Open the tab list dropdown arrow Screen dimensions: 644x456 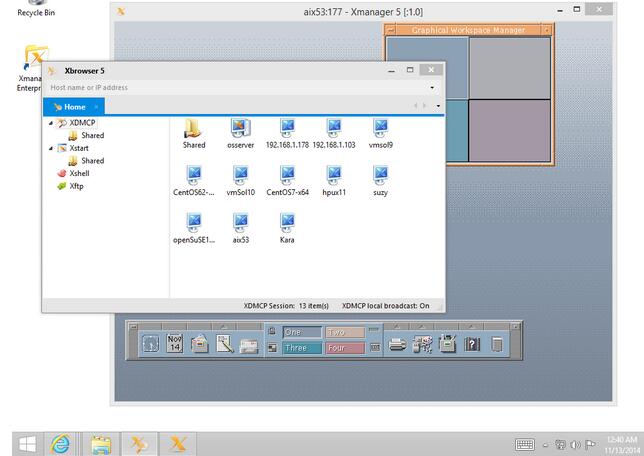tap(438, 106)
